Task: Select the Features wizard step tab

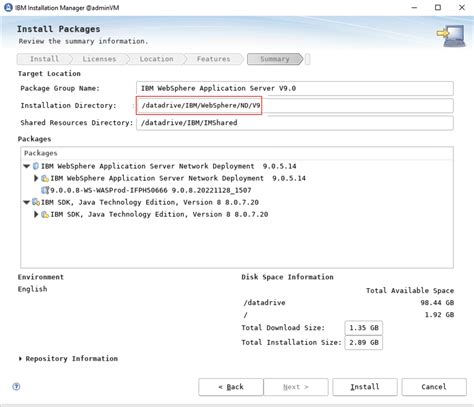Action: pos(213,59)
